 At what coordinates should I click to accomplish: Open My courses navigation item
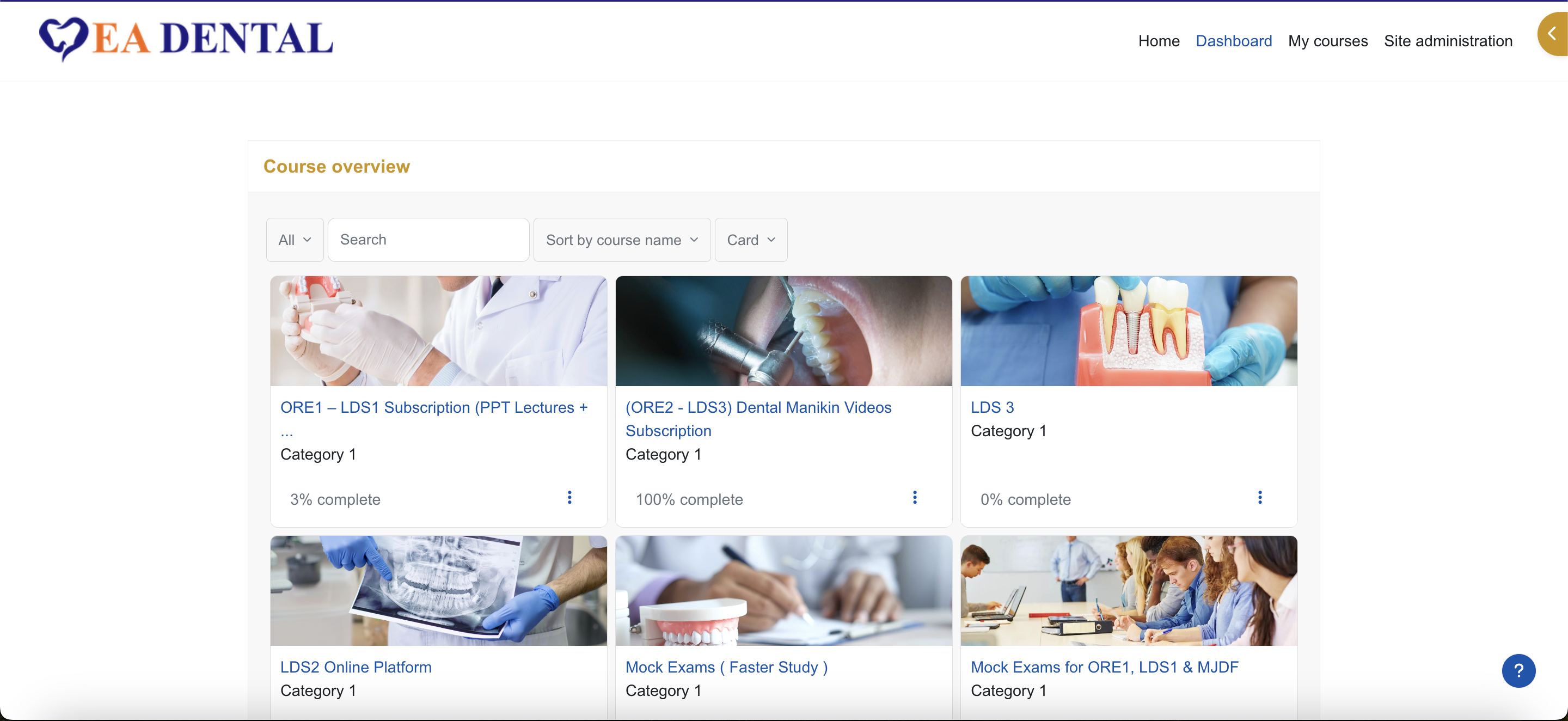[x=1327, y=41]
